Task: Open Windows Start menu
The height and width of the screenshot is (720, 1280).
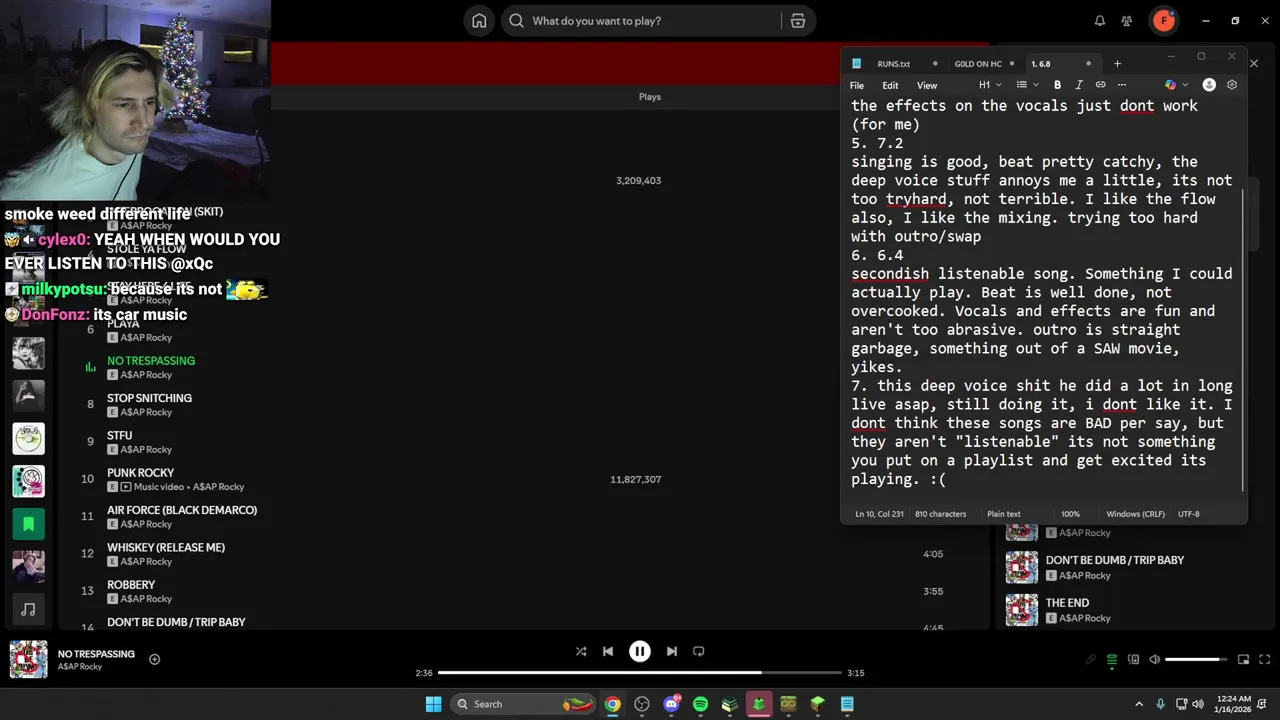Action: pos(433,704)
